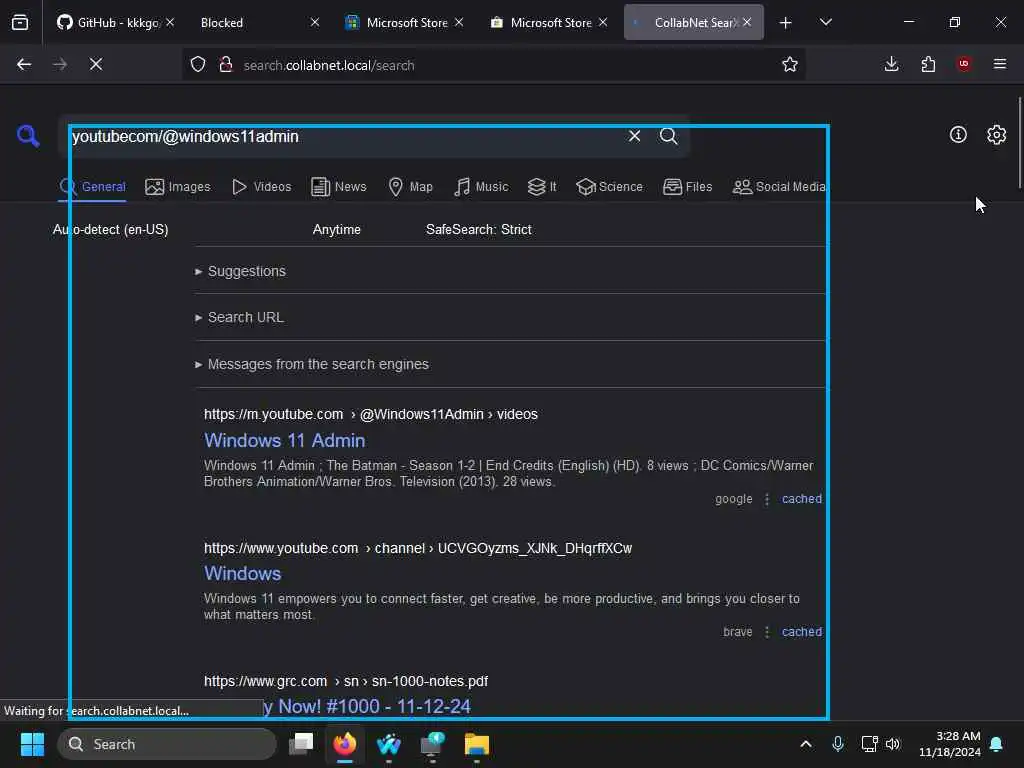
Task: Click the site security lock icon
Action: coord(226,65)
